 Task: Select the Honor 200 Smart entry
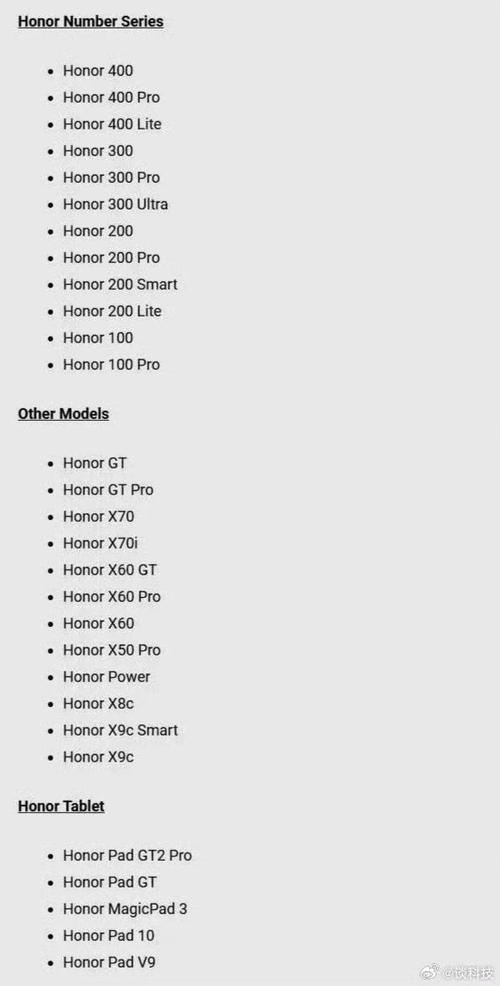(120, 284)
